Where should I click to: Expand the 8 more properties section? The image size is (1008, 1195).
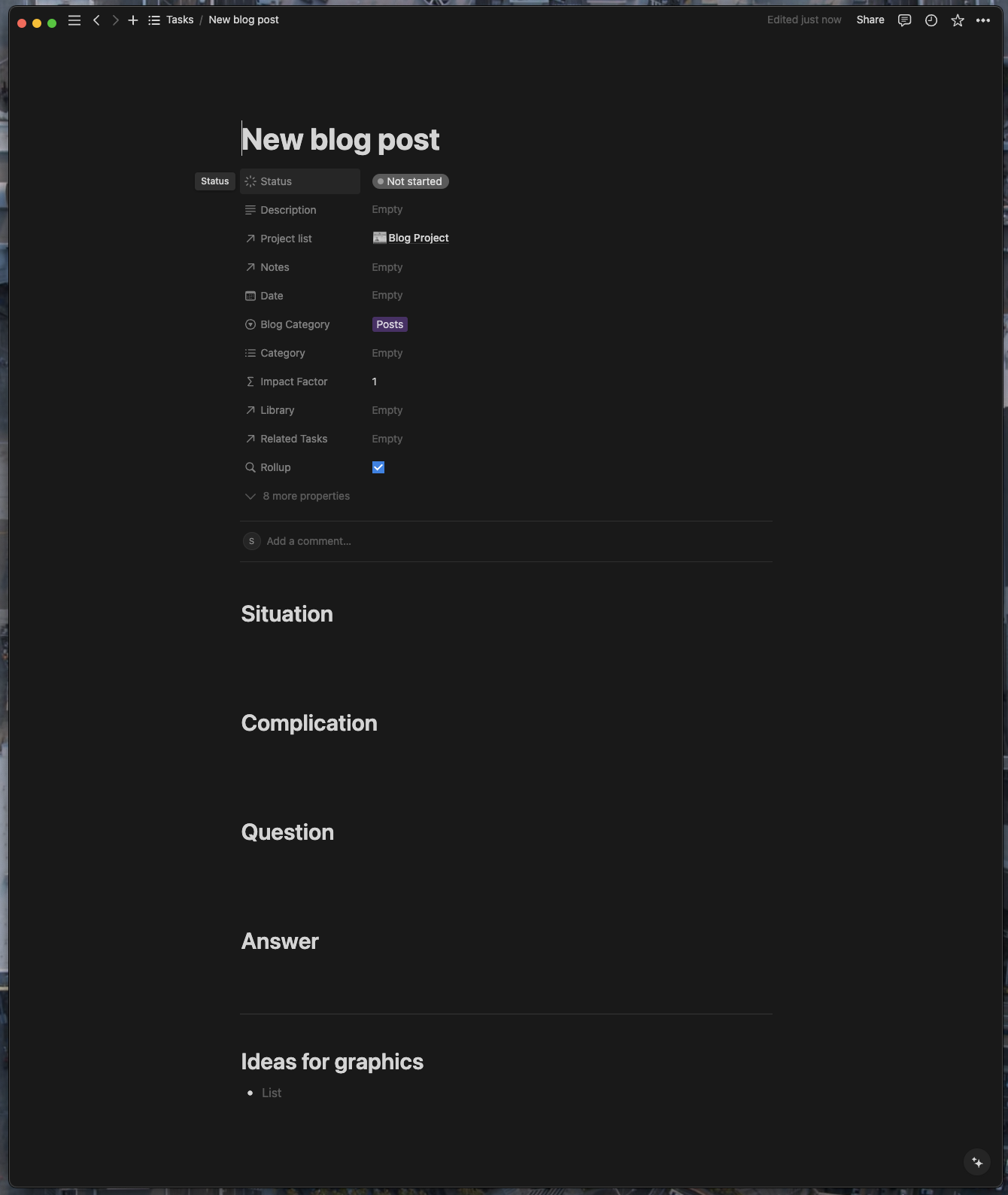(296, 496)
